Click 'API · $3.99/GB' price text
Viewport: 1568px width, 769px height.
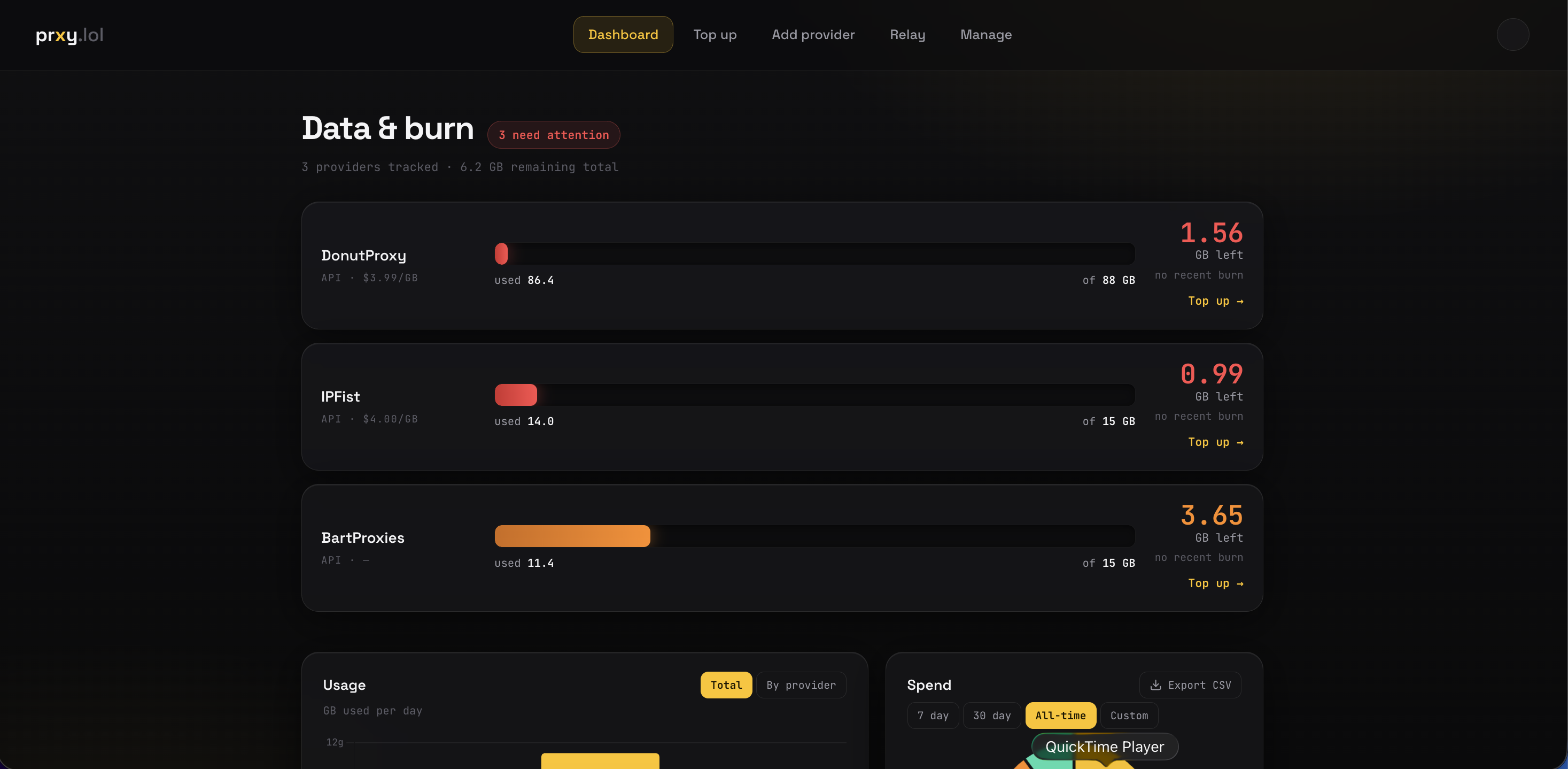pyautogui.click(x=369, y=278)
